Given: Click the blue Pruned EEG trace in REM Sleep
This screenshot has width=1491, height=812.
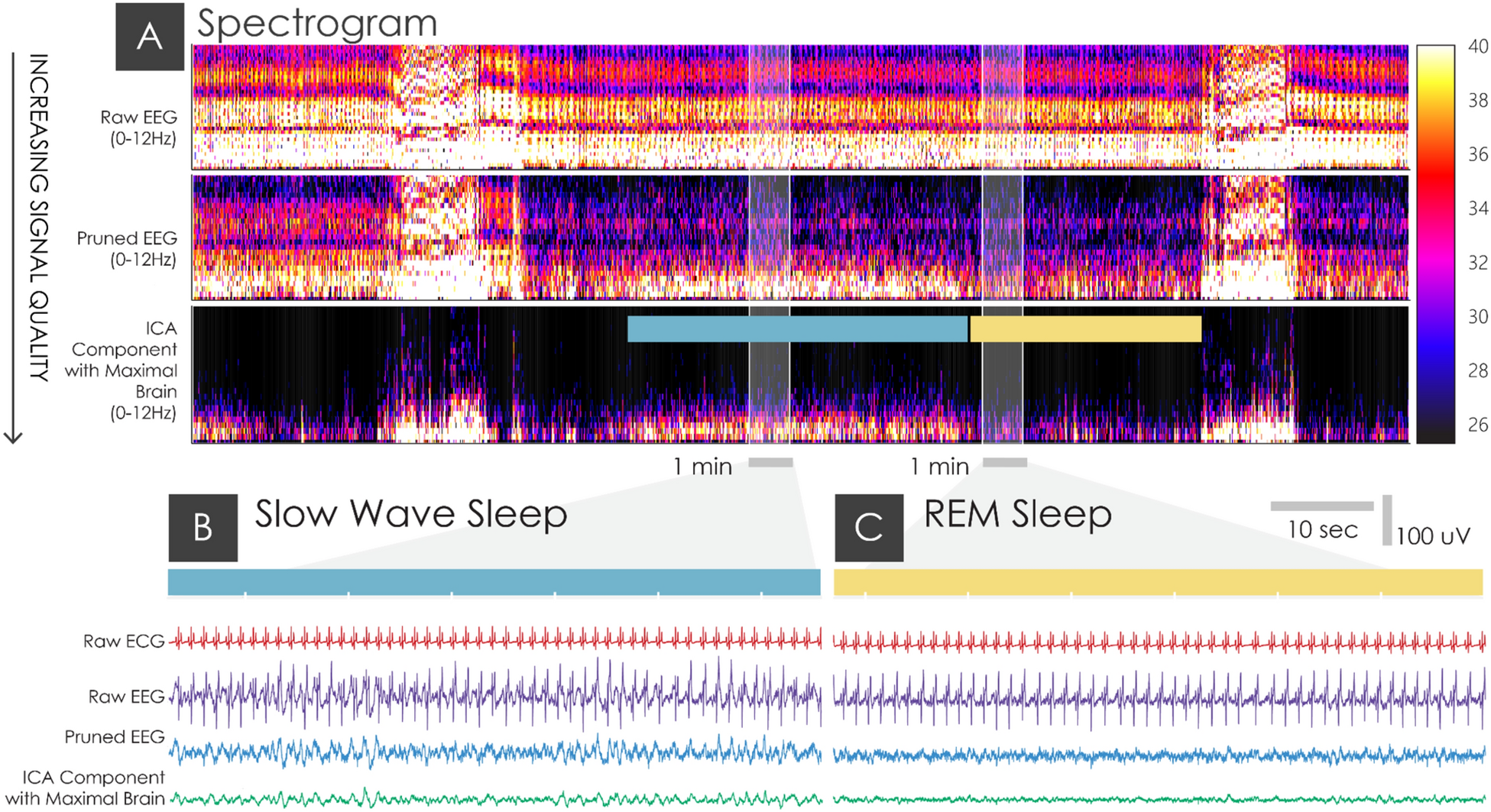Looking at the screenshot, I should (1159, 756).
